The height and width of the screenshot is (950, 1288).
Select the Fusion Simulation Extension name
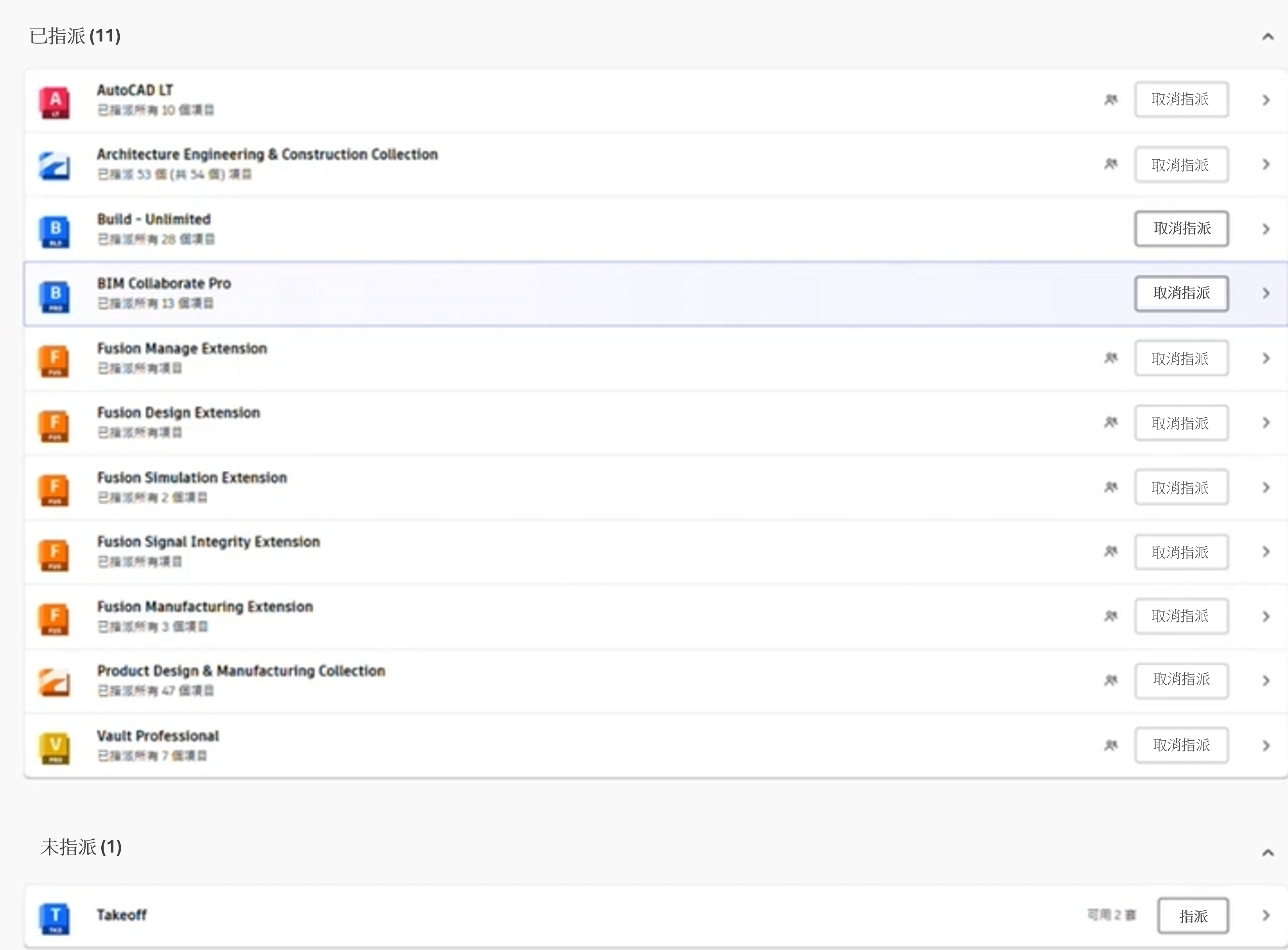coord(192,478)
